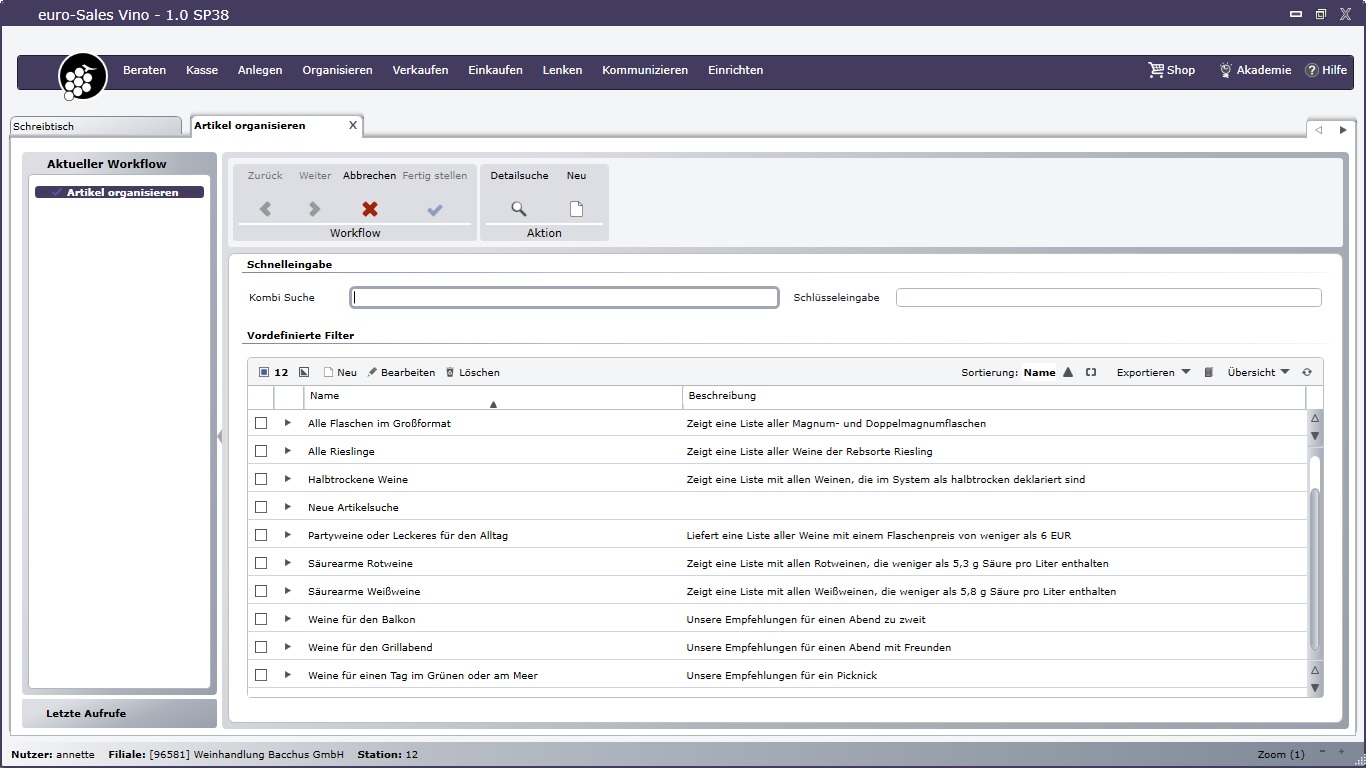Open the Beraten menu
This screenshot has height=768, width=1366.
[x=145, y=70]
